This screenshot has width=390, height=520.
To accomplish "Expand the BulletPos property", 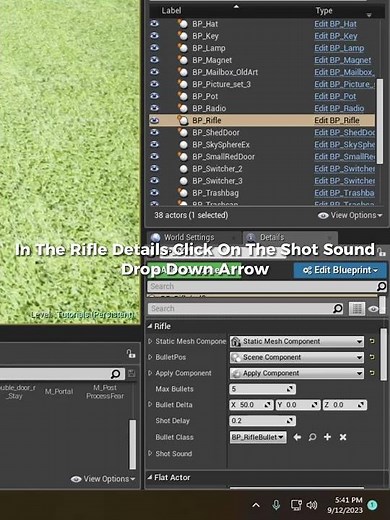I will [150, 357].
